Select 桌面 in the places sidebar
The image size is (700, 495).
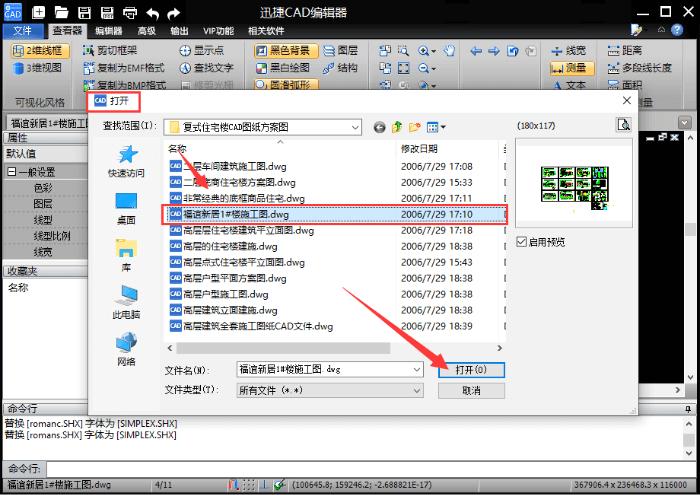pos(126,208)
